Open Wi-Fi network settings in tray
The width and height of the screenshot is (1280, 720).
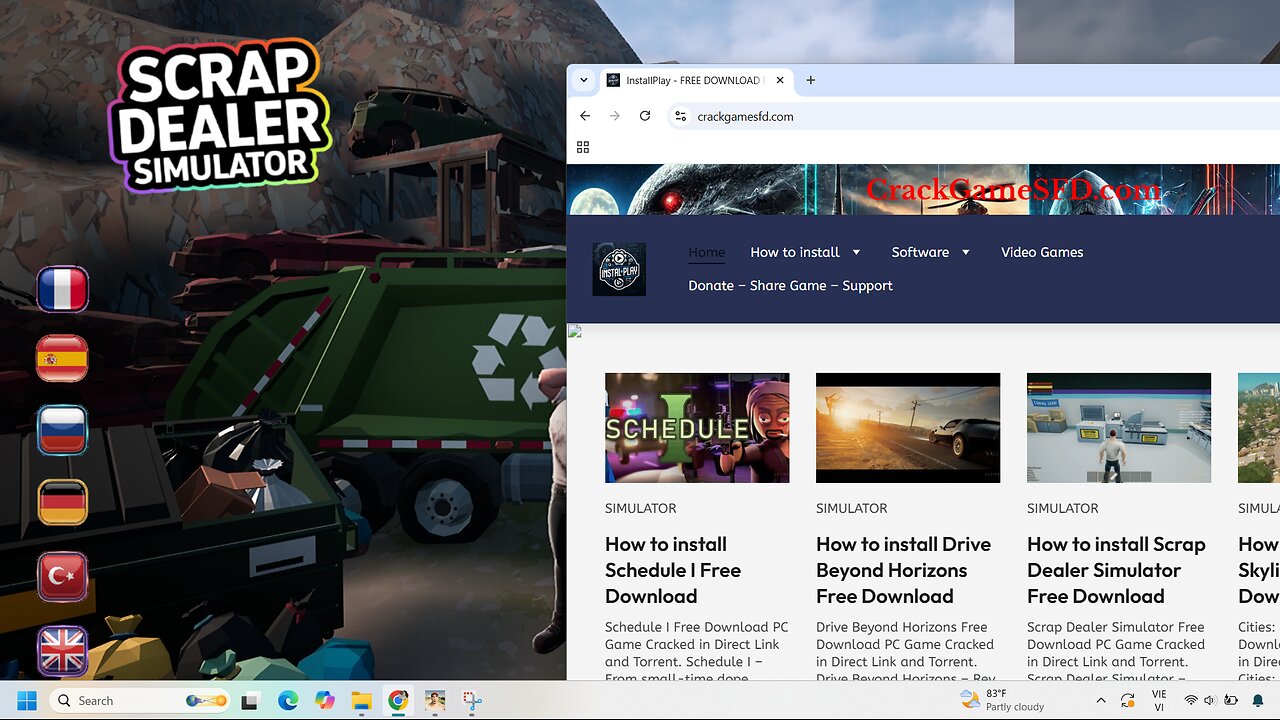(1191, 700)
